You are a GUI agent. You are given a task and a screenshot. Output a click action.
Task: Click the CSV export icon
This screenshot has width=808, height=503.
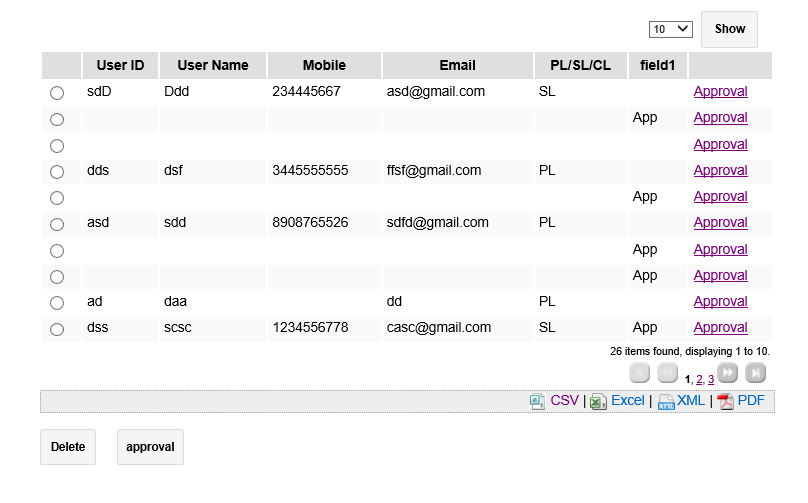538,401
